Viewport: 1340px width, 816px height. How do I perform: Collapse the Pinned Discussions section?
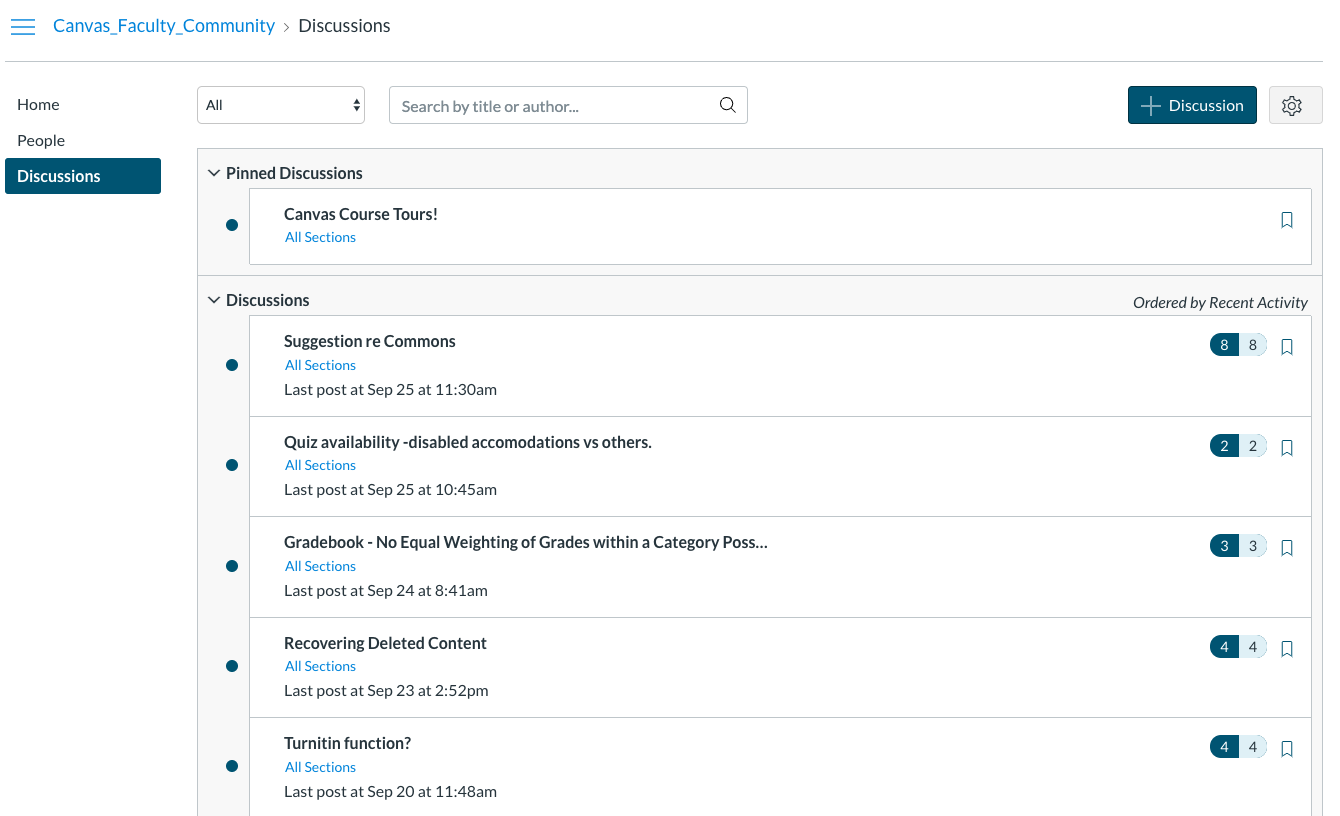[x=213, y=173]
